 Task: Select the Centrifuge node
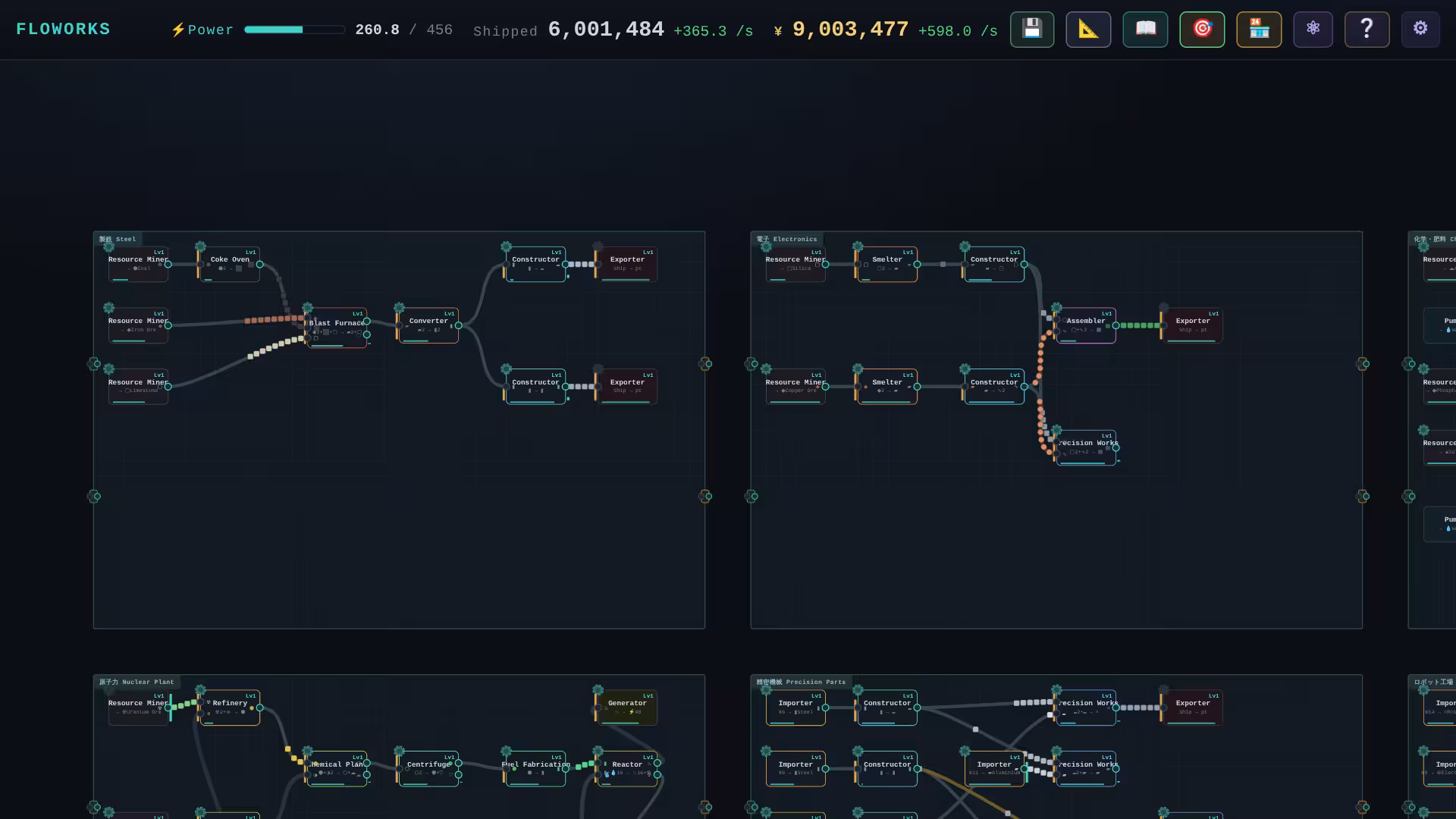click(428, 769)
